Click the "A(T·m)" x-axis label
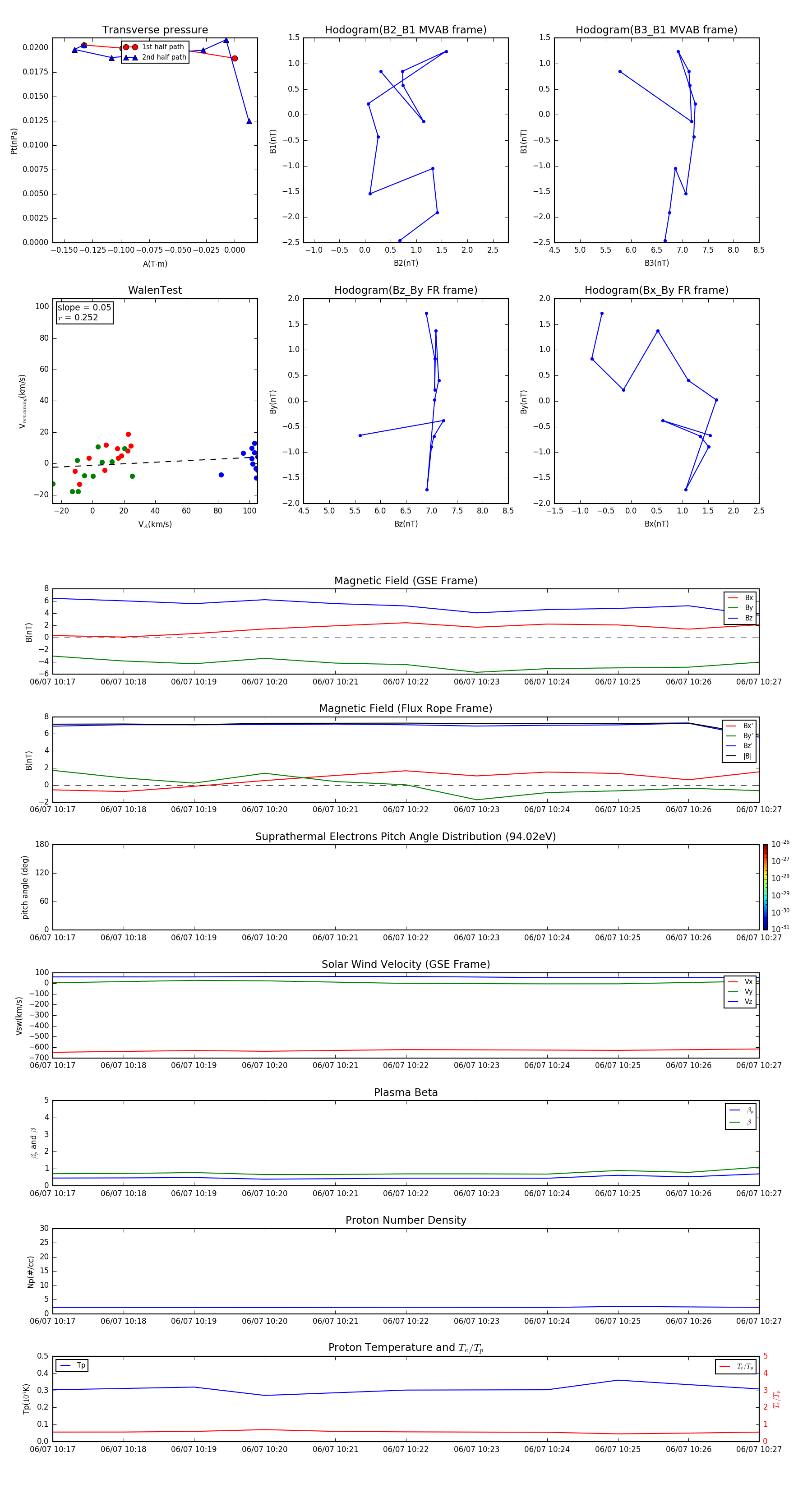This screenshot has width=812, height=1489. [x=155, y=264]
